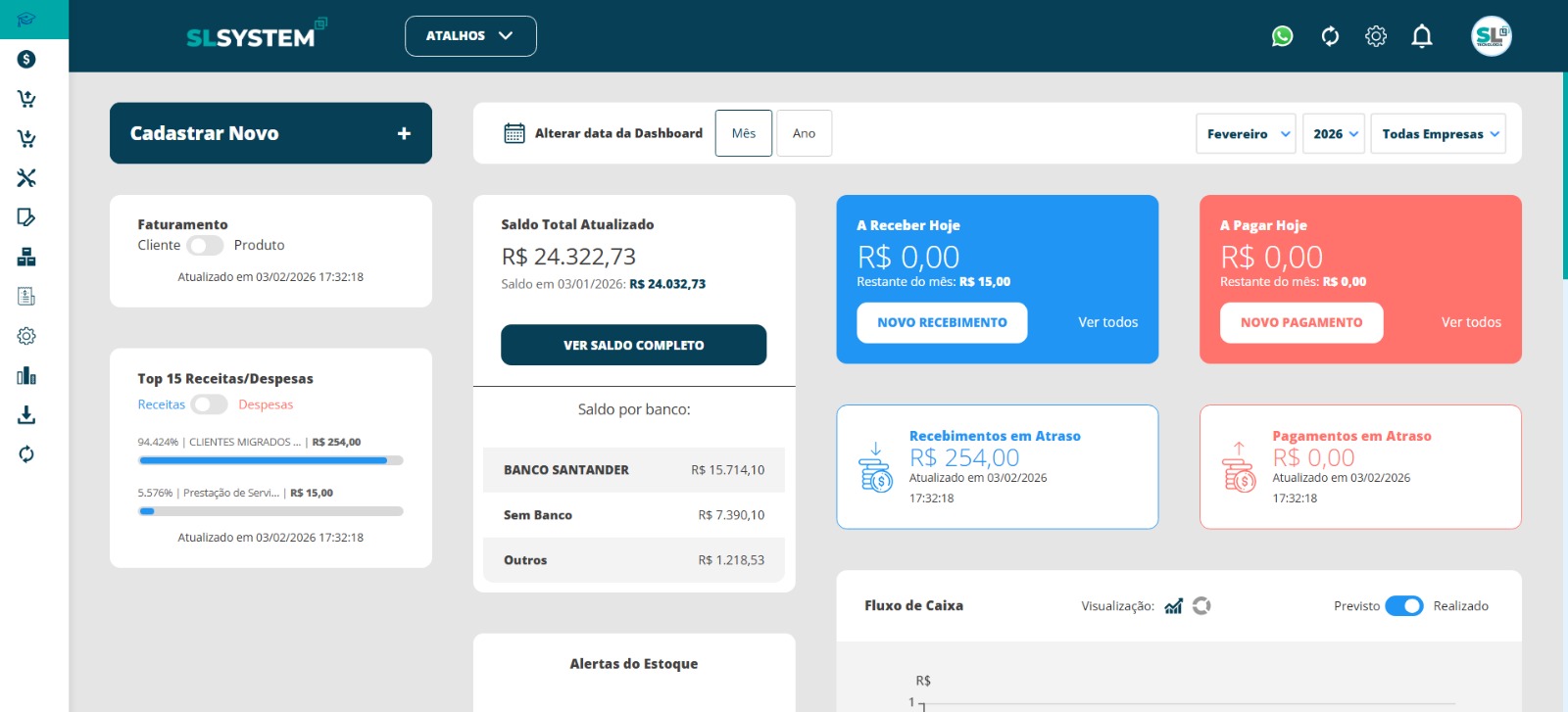
Task: Click the NOVO RECEBIMENTO button
Action: 942,322
